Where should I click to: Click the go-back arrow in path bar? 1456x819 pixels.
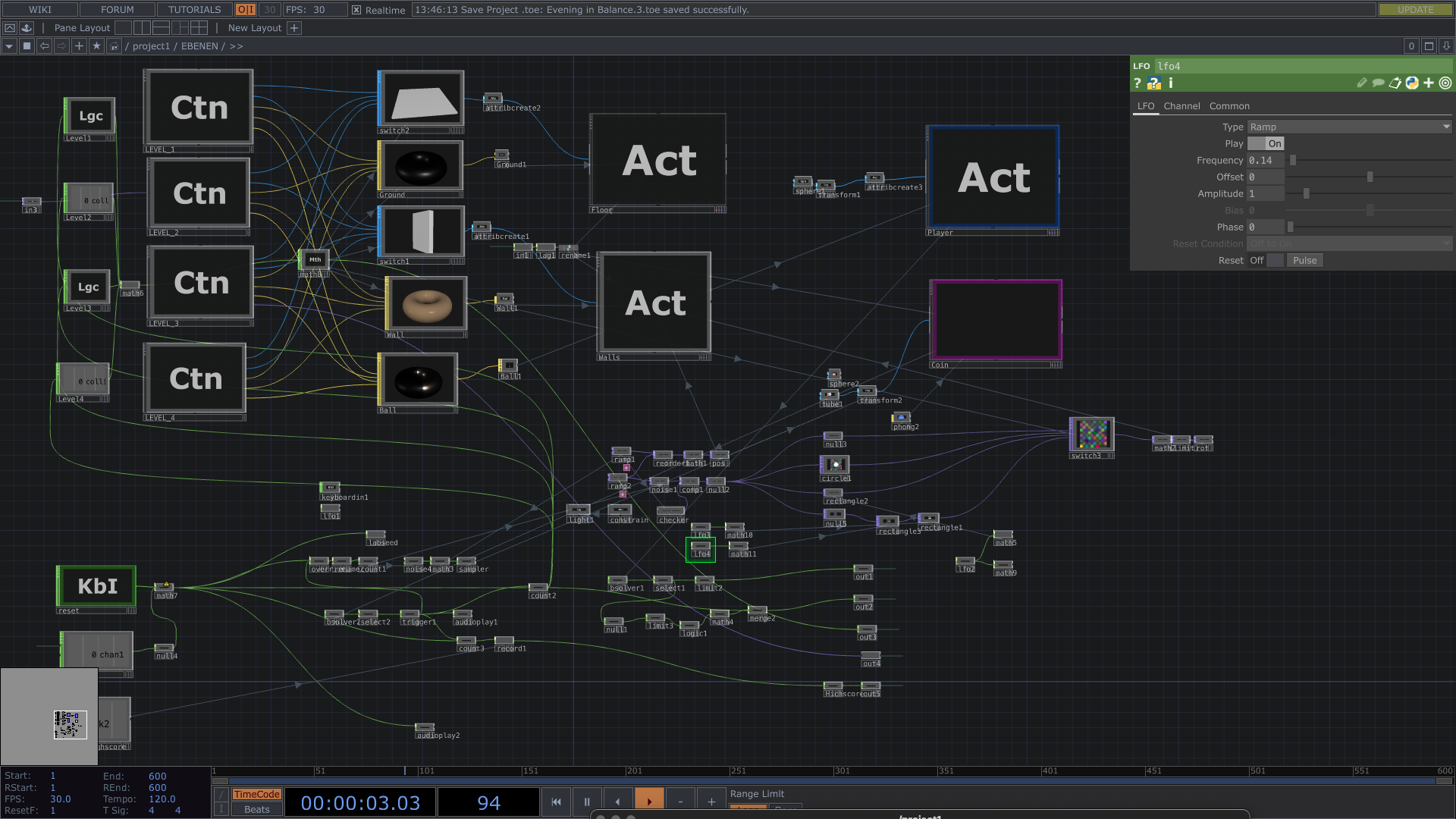45,46
